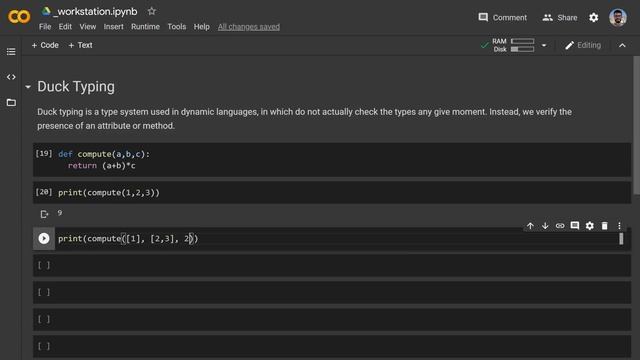
Task: Click the Colab logo
Action: (19, 16)
